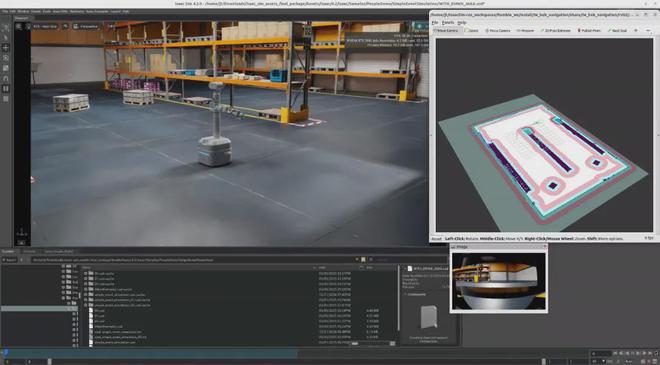
Task: Select the Publish Point tool
Action: 589,31
